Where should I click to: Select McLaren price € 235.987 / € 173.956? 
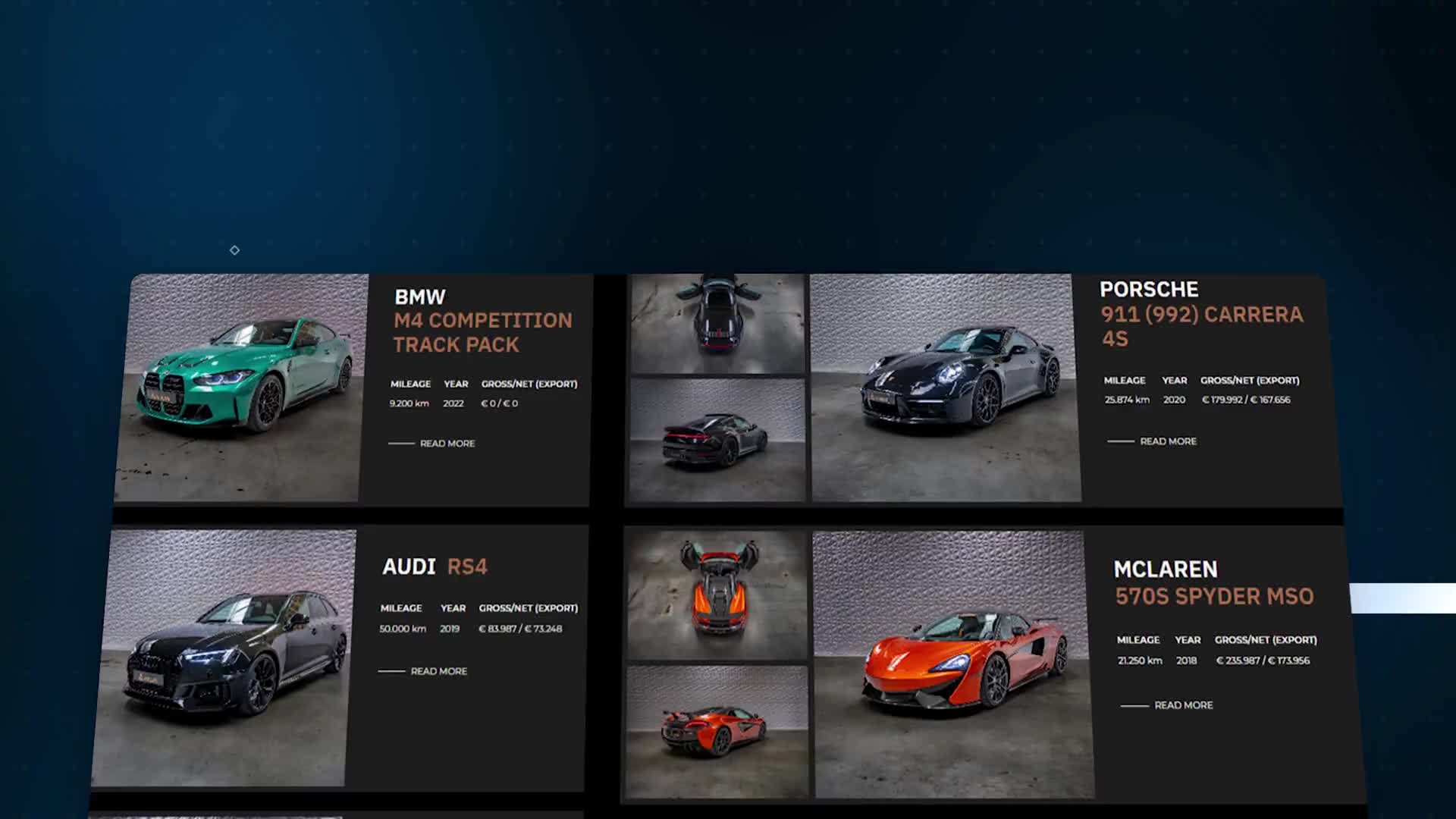click(x=1263, y=661)
